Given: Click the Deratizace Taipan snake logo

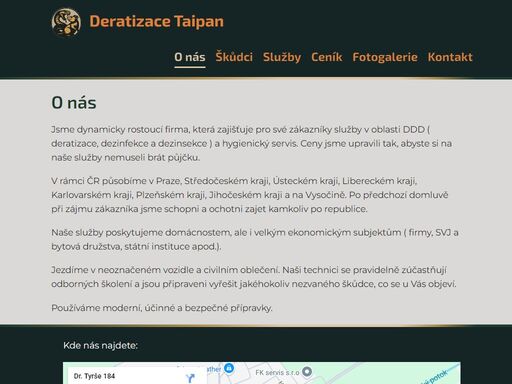Looking at the screenshot, I should tap(66, 22).
